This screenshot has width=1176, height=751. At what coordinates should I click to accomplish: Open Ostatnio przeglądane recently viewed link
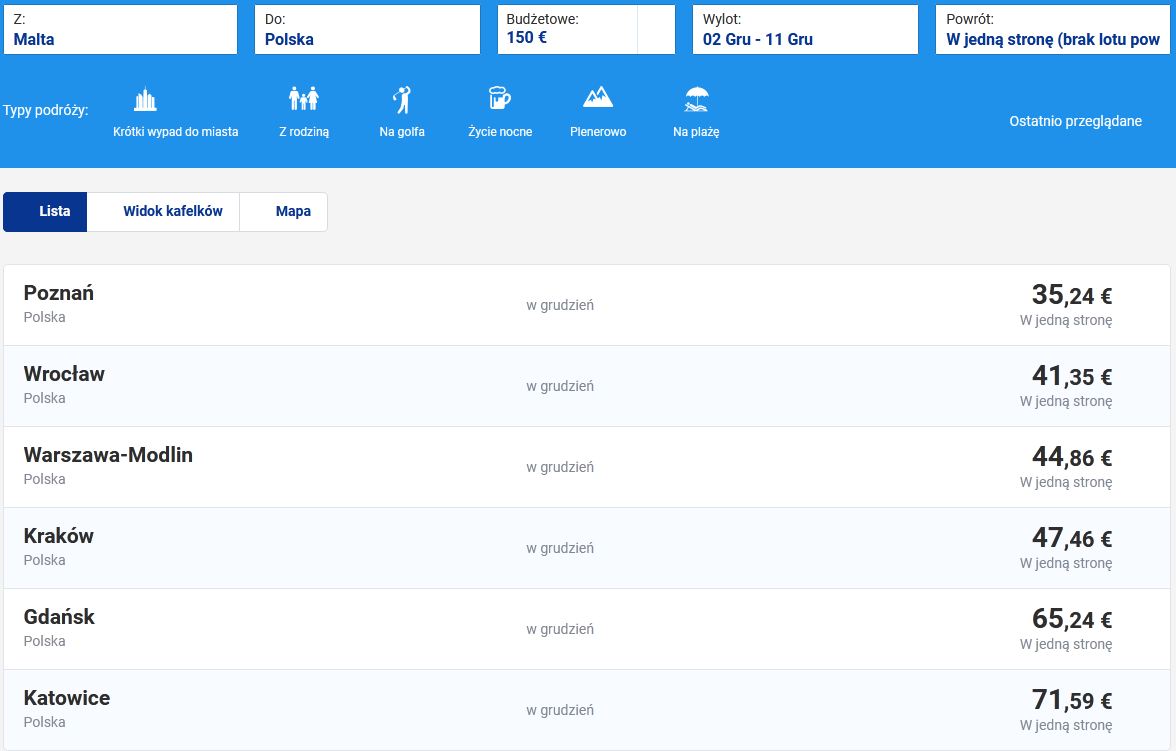[1075, 121]
